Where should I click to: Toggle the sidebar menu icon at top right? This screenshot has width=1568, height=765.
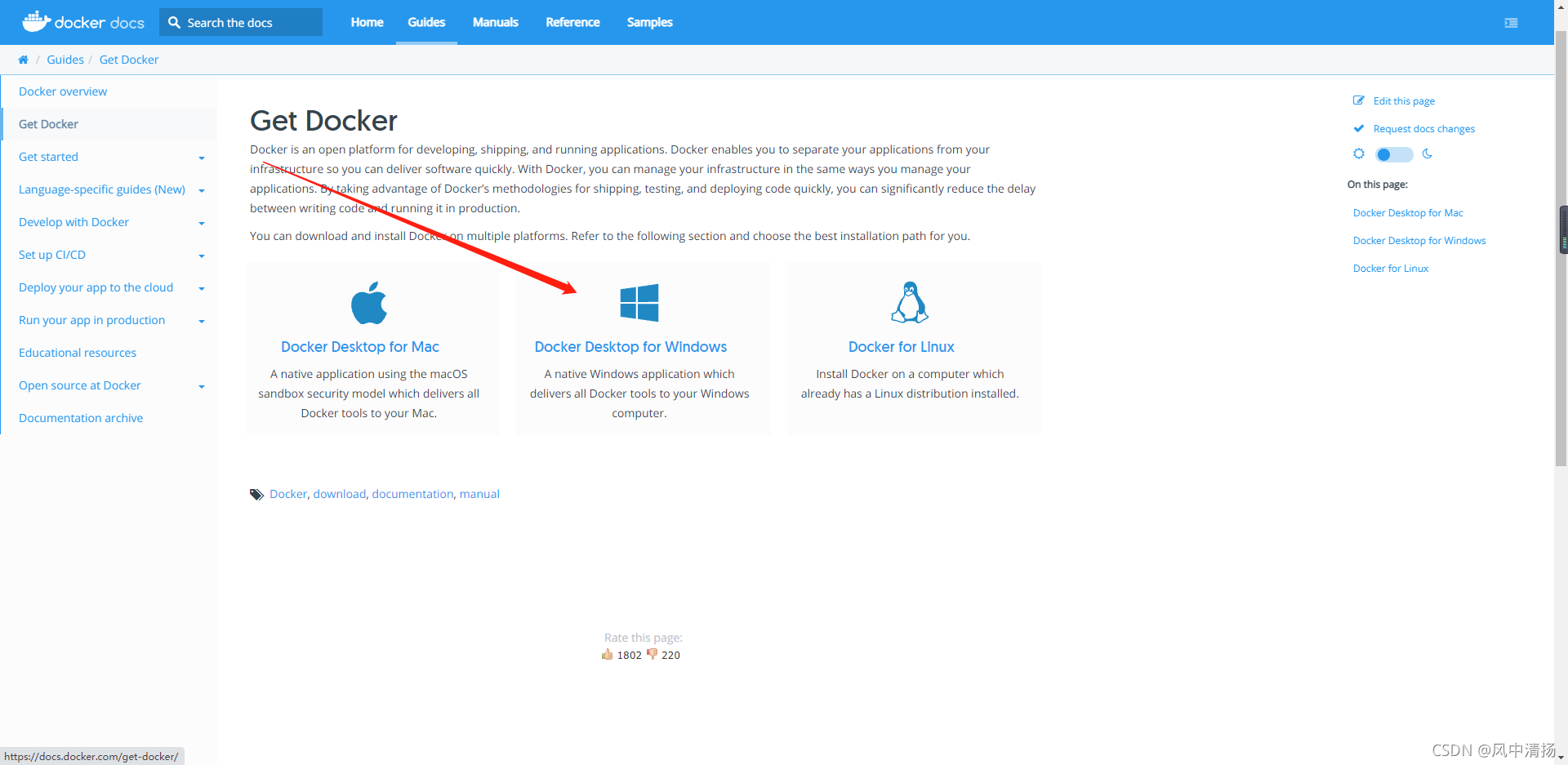pyautogui.click(x=1511, y=23)
